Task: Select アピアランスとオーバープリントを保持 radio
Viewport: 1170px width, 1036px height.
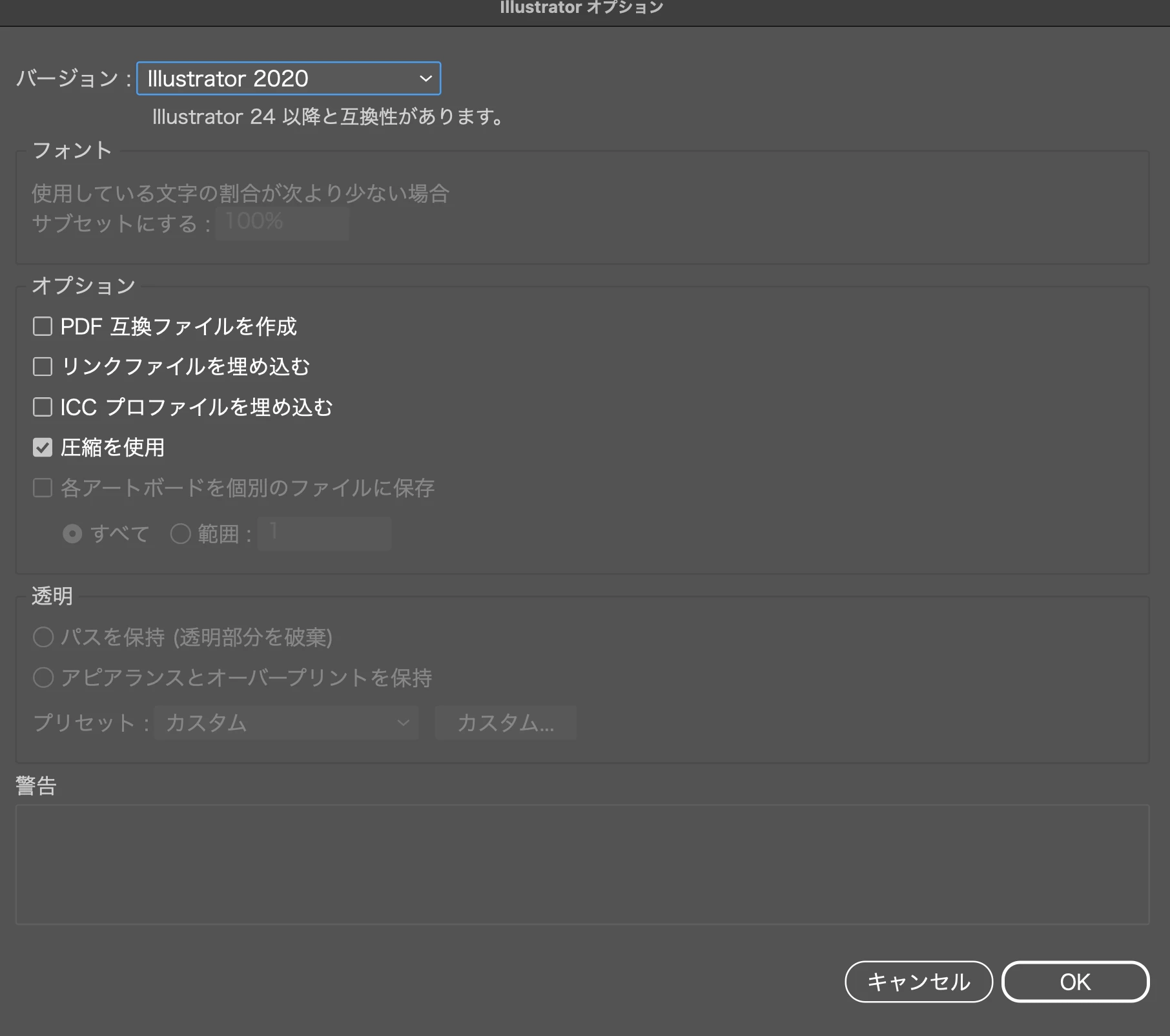Action: pos(43,678)
